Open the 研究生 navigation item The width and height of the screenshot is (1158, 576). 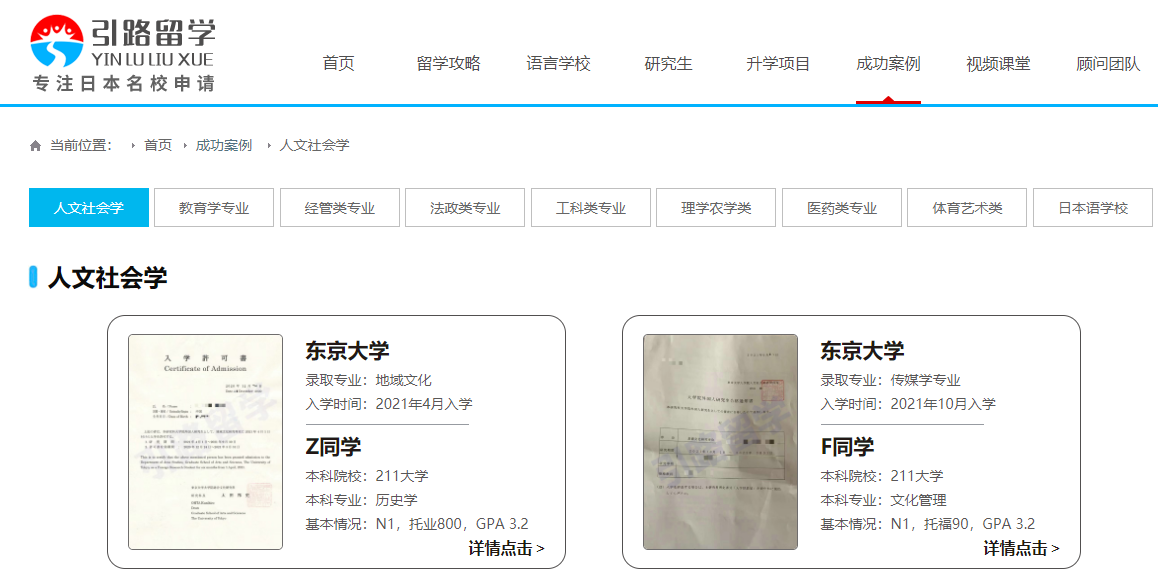(x=668, y=64)
